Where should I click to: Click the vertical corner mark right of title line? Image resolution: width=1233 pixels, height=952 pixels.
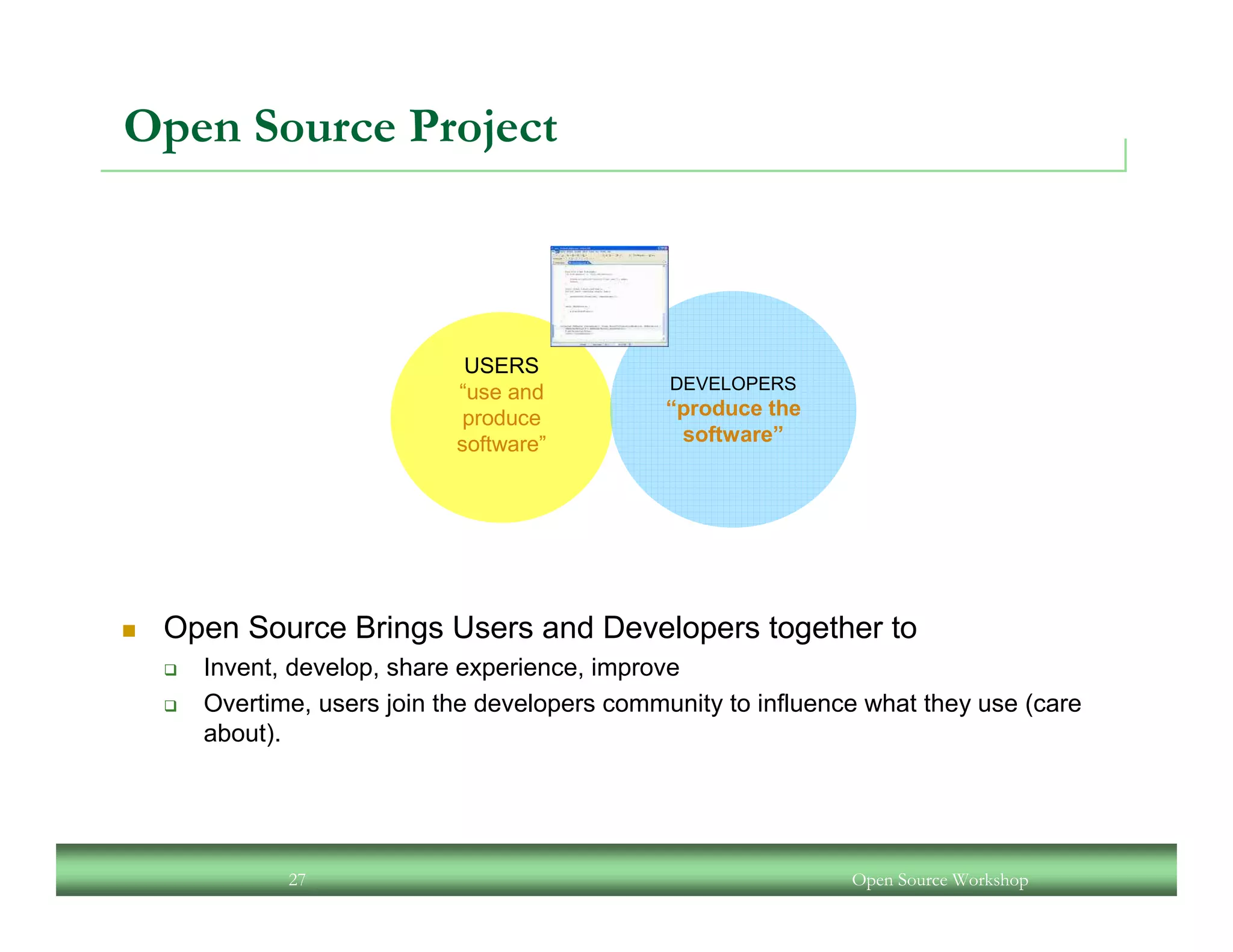pyautogui.click(x=1125, y=154)
